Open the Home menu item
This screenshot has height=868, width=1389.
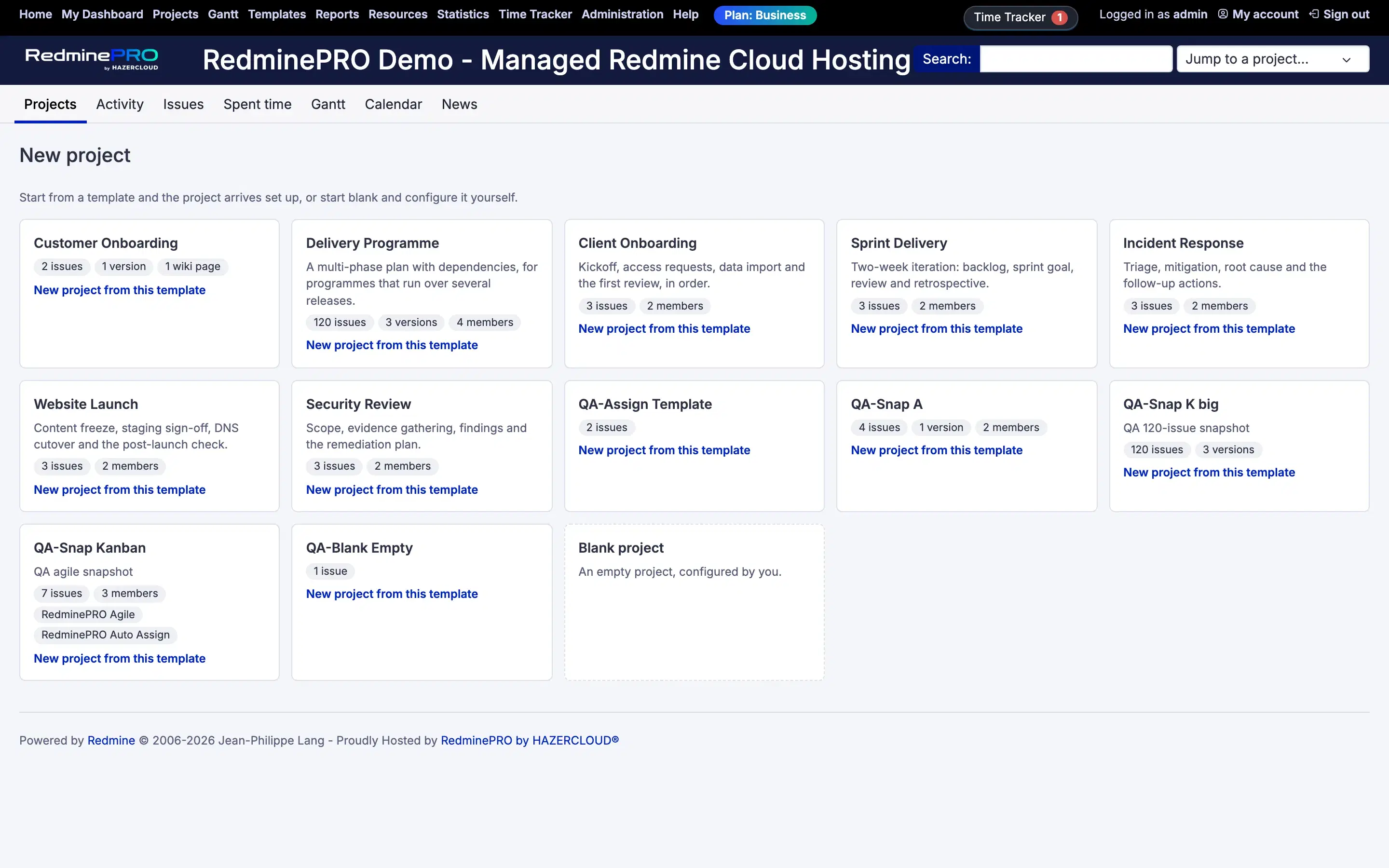36,14
